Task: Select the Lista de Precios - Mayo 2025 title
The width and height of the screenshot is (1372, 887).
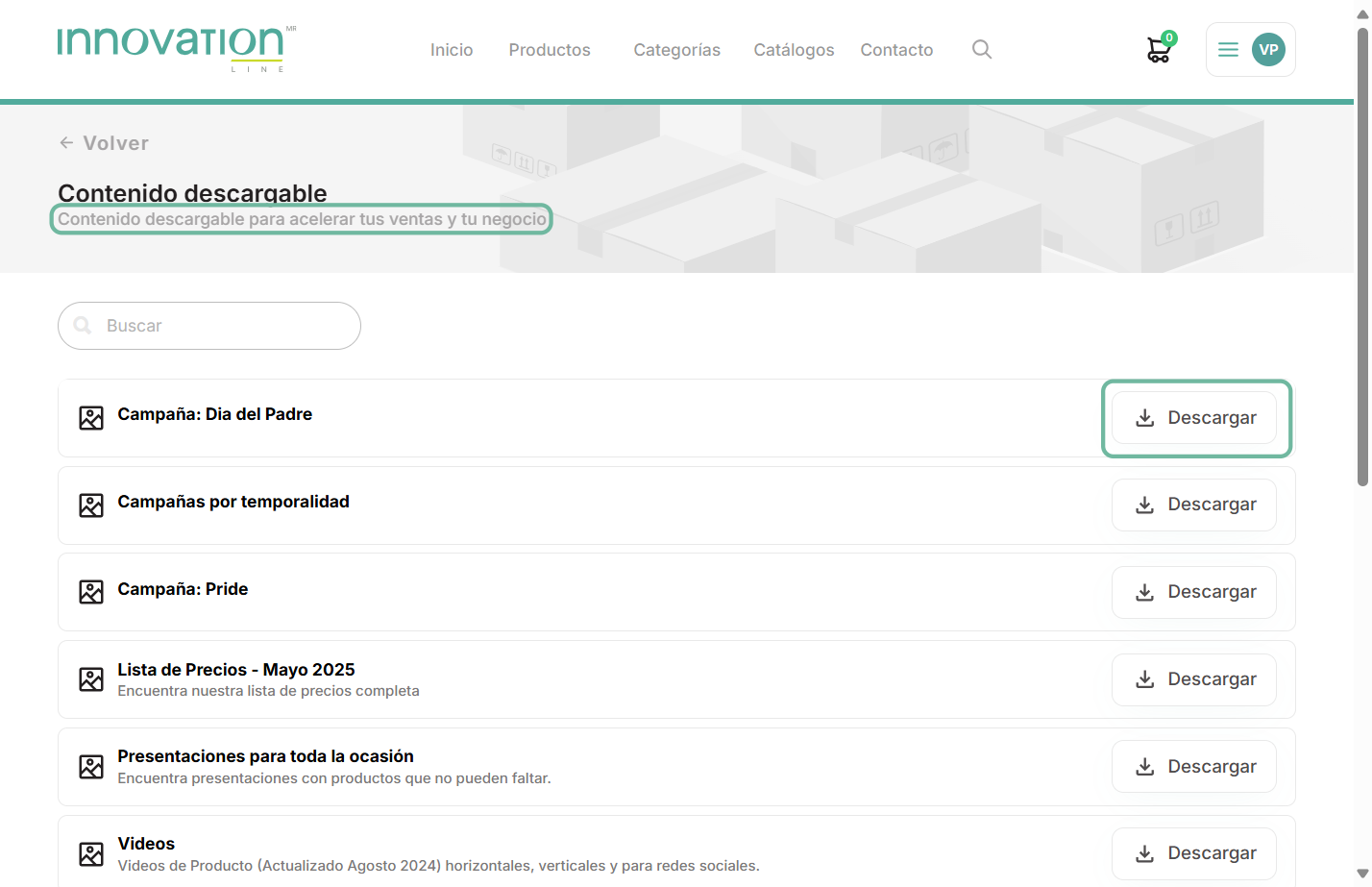Action: [x=236, y=670]
